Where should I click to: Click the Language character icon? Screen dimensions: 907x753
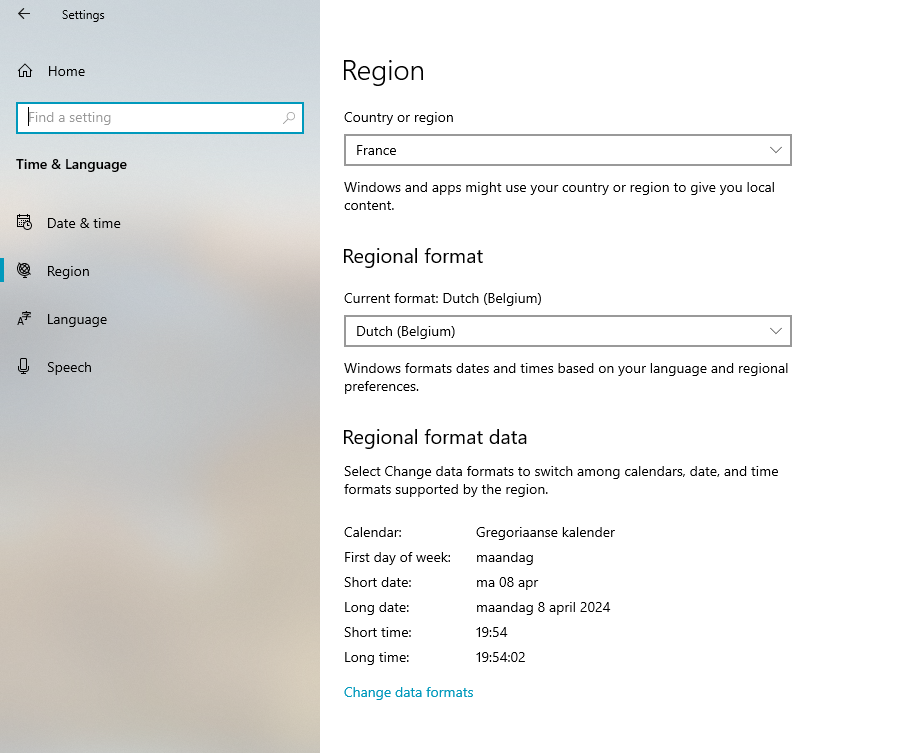tap(24, 319)
